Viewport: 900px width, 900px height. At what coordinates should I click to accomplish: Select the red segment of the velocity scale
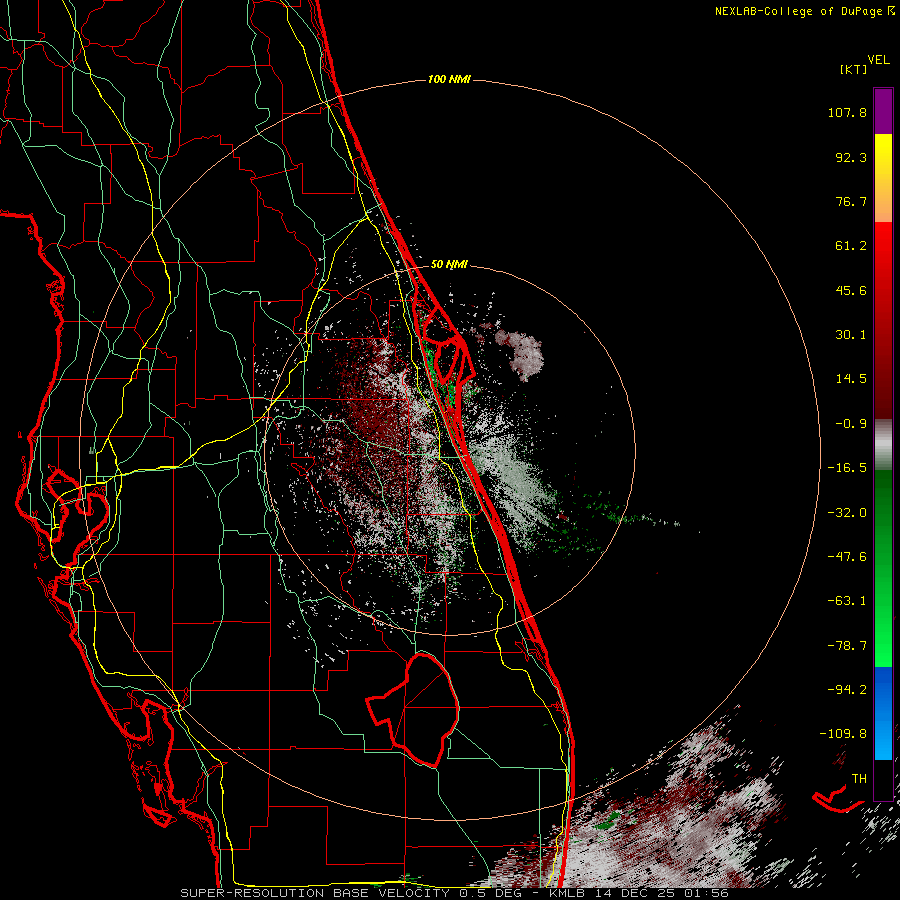pos(883,320)
